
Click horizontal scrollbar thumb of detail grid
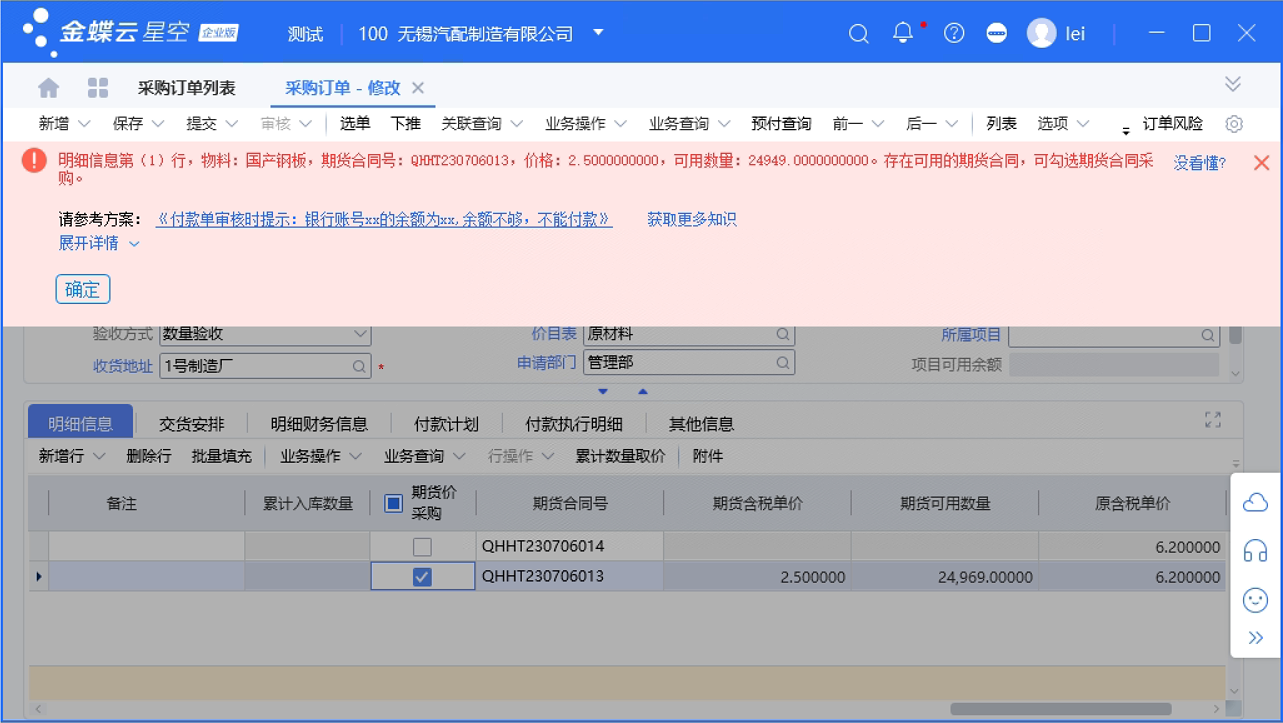pos(1059,709)
